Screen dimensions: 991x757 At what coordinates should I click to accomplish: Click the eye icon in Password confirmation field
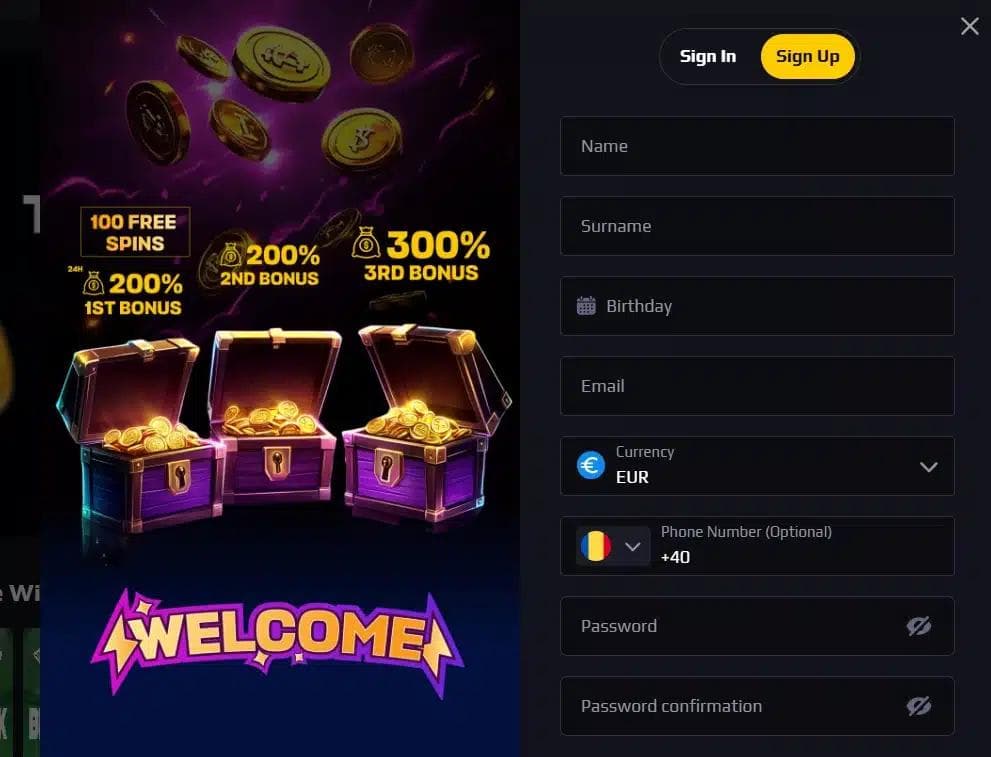point(919,705)
